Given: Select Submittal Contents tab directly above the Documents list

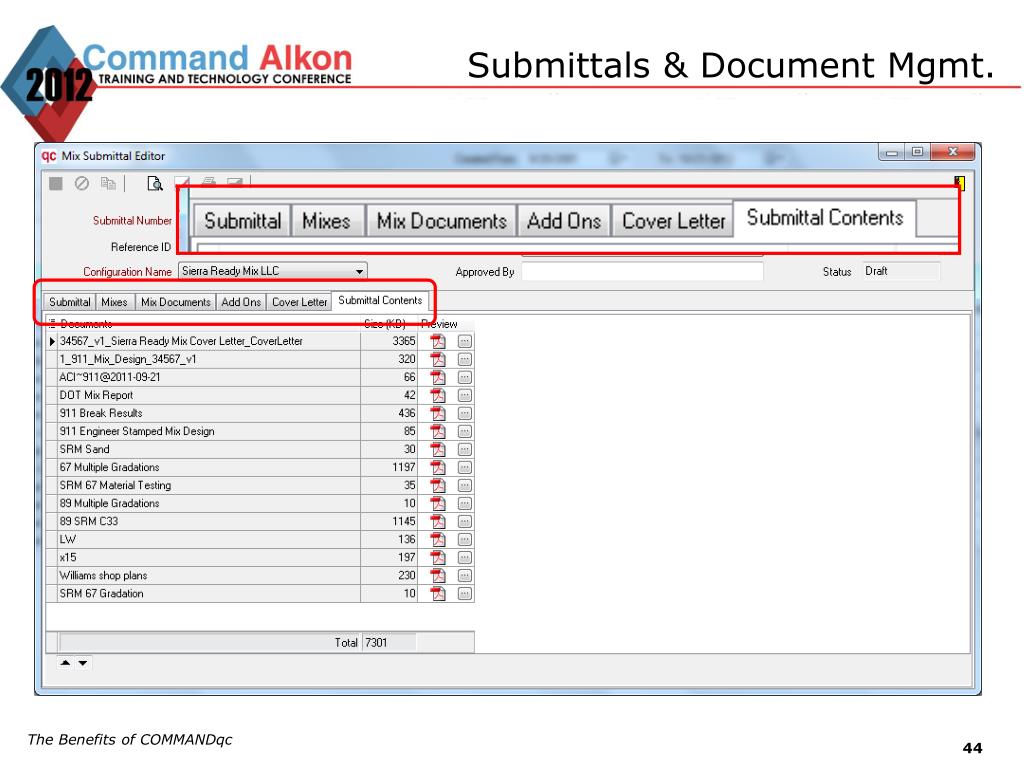Looking at the screenshot, I should (x=380, y=300).
